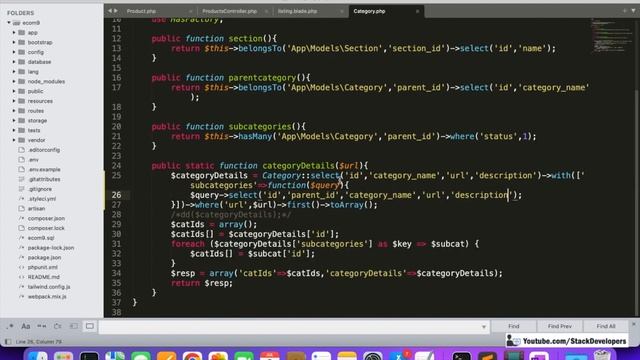The image size is (640, 360).
Task: Open the .editorconfig file
Action: click(x=44, y=150)
